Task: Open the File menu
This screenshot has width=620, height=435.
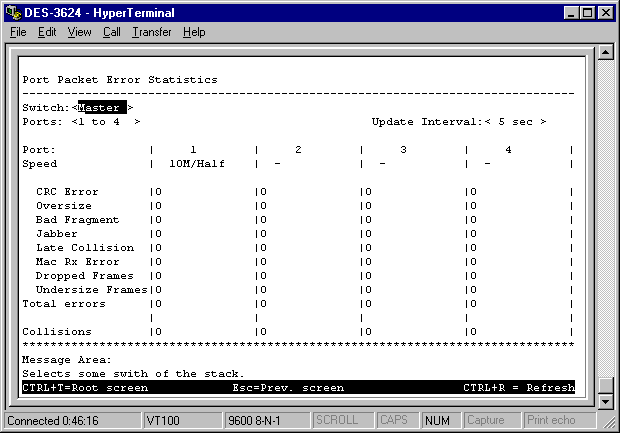Action: point(18,32)
